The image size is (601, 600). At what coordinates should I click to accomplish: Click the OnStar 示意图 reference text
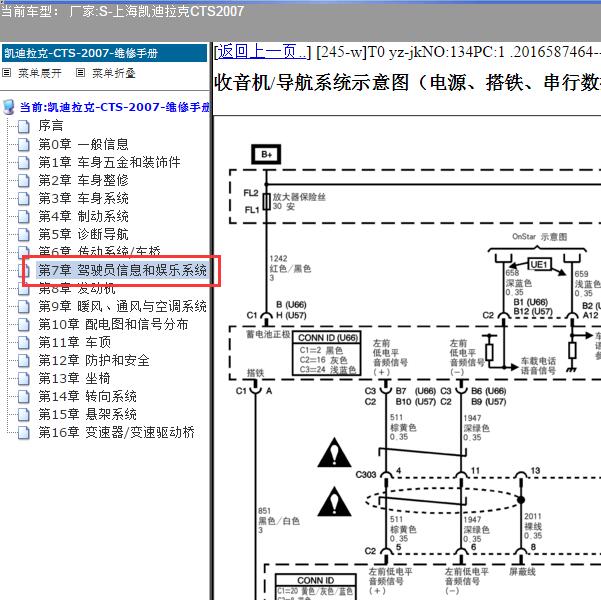pos(540,237)
